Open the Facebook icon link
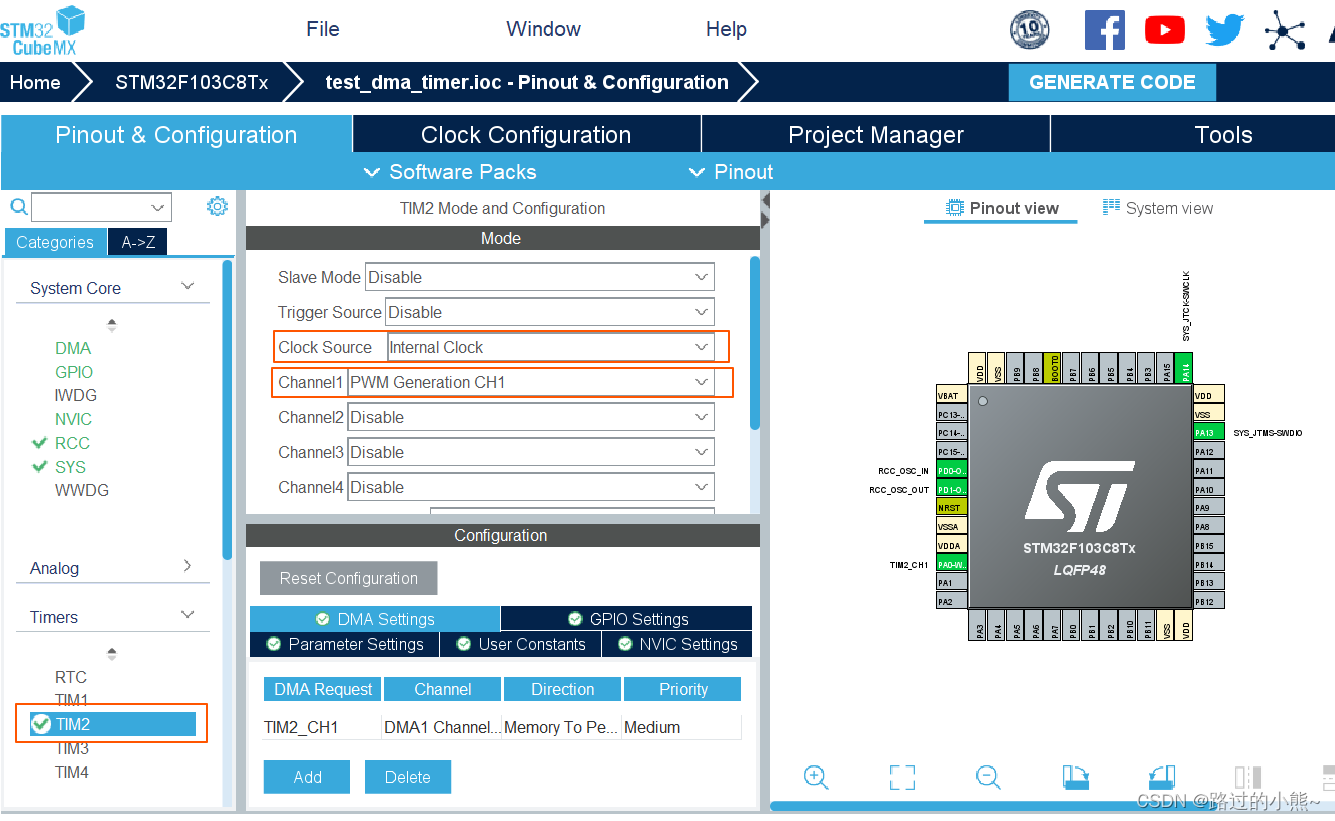The height and width of the screenshot is (821, 1335). [1104, 30]
